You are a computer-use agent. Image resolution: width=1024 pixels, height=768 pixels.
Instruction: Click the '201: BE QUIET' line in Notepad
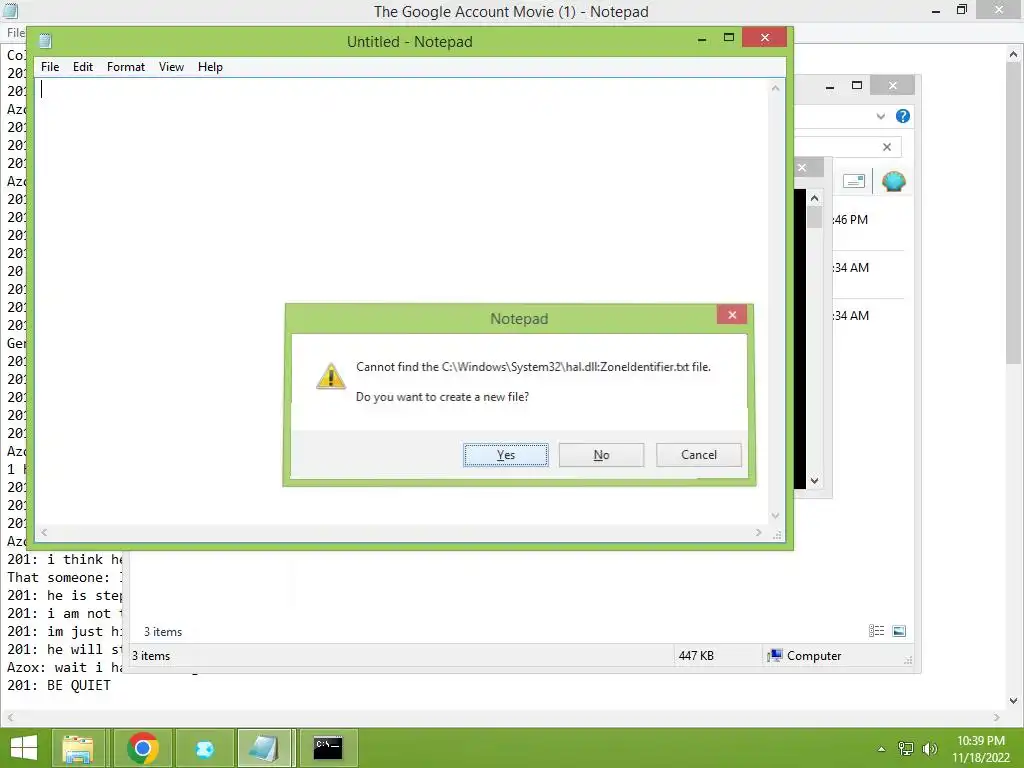click(59, 685)
